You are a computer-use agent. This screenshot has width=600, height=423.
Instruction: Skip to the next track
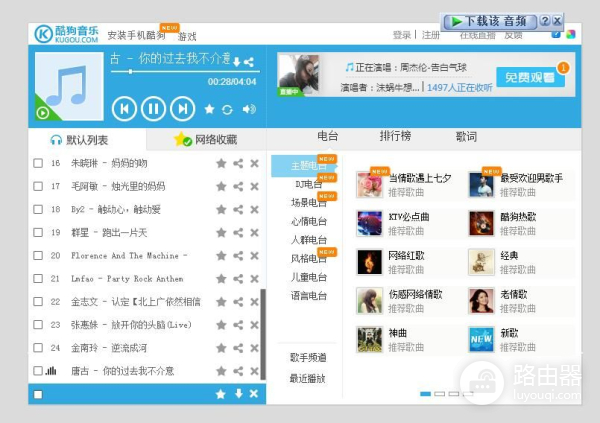tap(183, 109)
